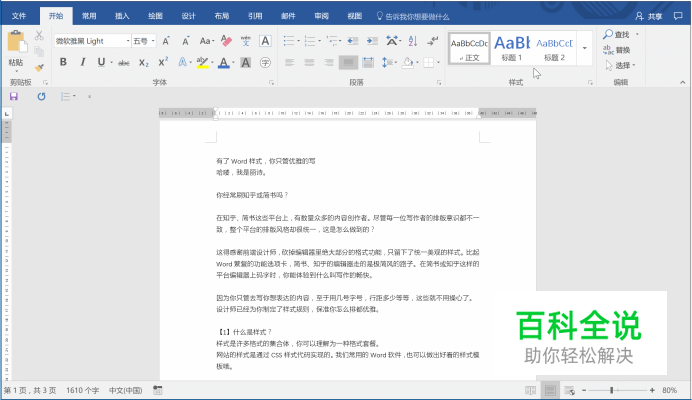Screen dimensions: 692x400
Task: Click the sort A-Z icon
Action: (x=413, y=41)
